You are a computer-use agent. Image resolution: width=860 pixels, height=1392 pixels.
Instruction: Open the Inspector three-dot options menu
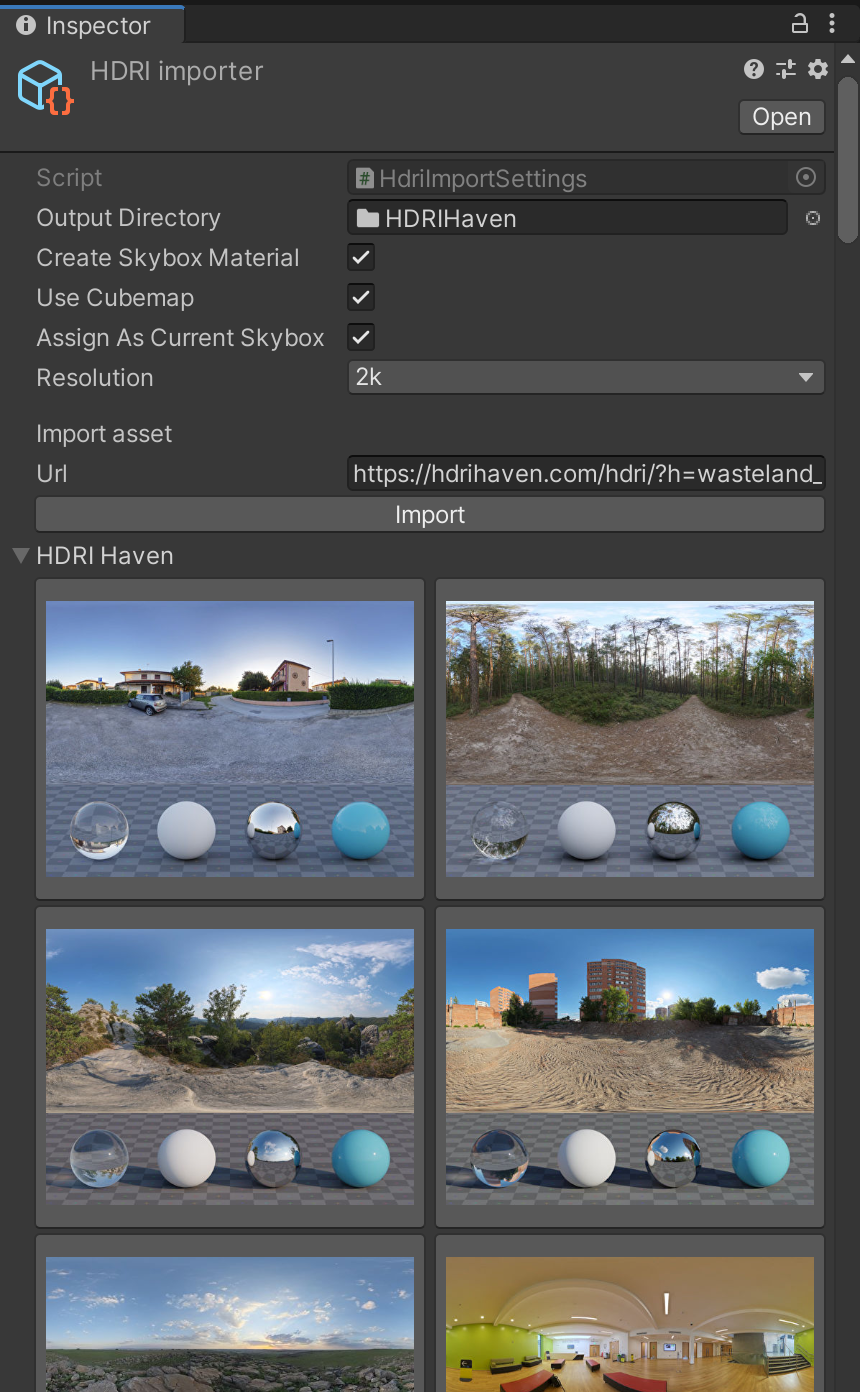832,24
